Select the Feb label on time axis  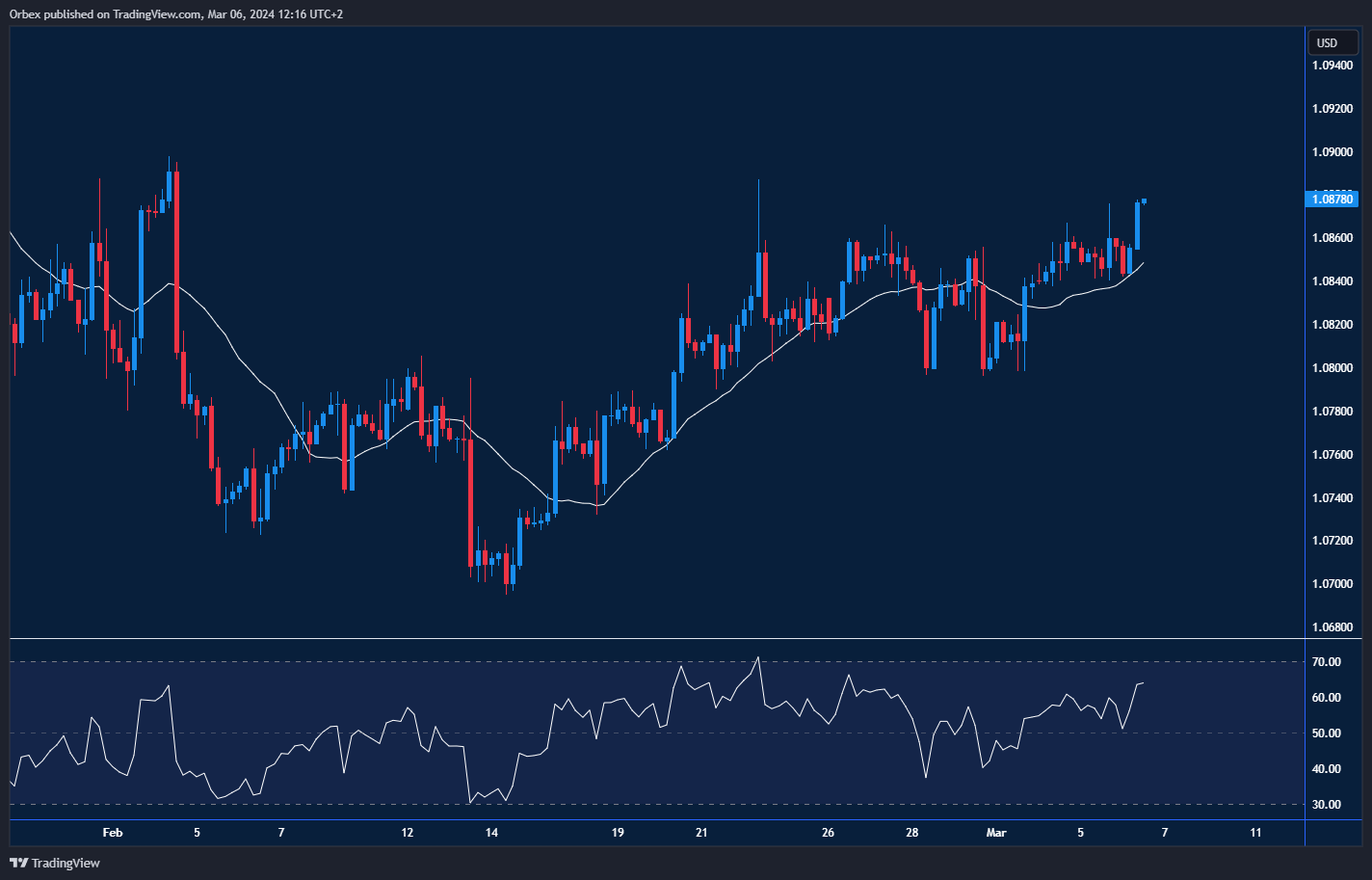coord(113,833)
